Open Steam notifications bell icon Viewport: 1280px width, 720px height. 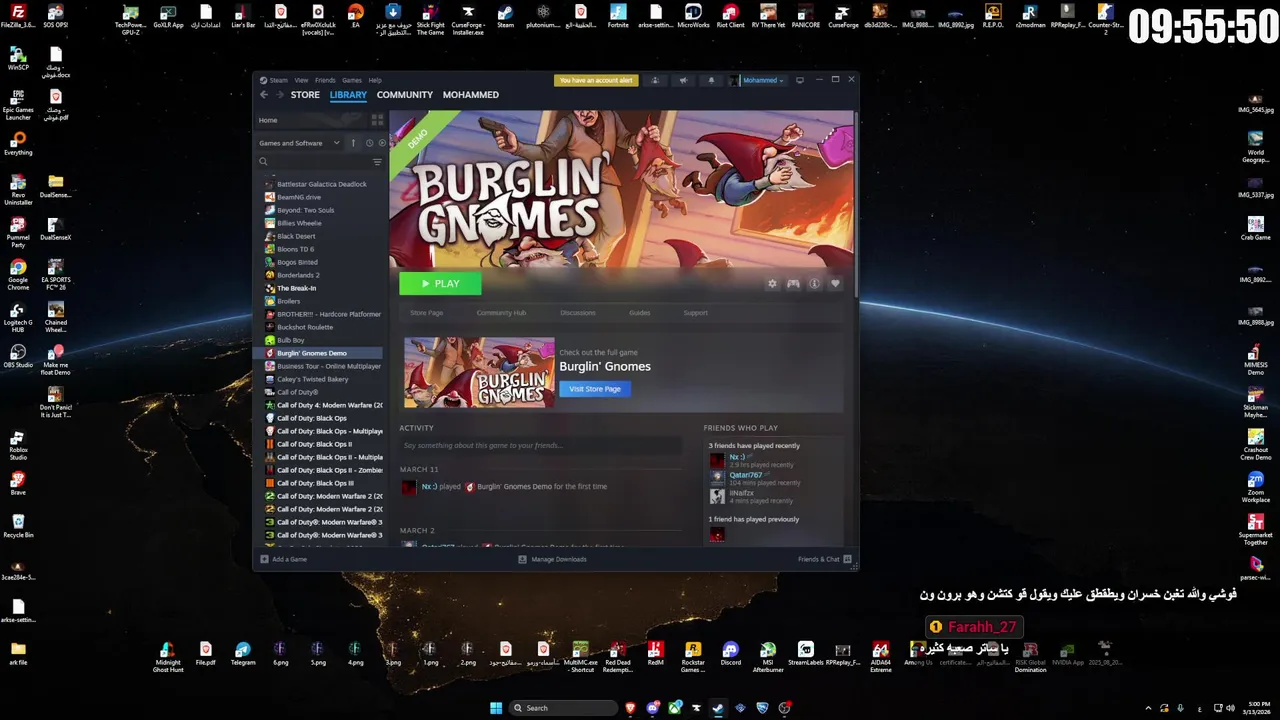coord(711,80)
